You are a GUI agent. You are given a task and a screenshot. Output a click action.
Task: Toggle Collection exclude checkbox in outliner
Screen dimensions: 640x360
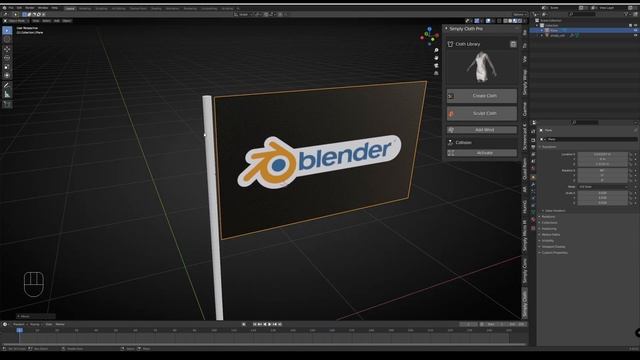630,25
